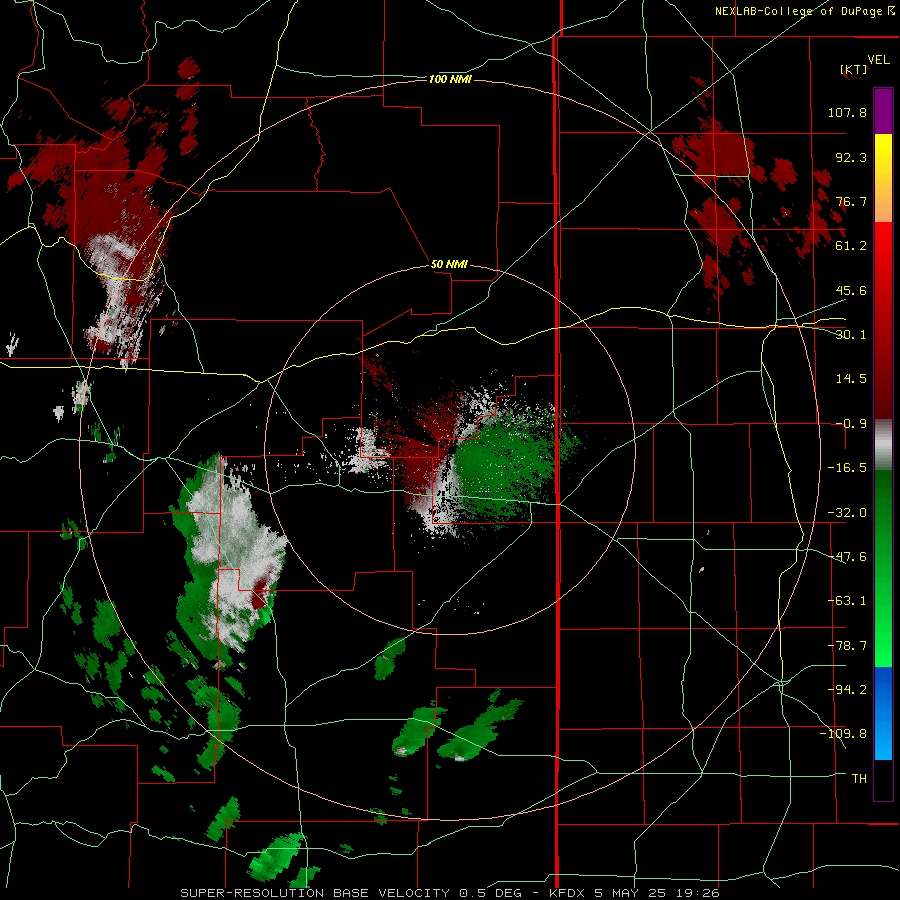Select the -94.2 velocity scale value
Screen dimensions: 900x900
(x=847, y=689)
